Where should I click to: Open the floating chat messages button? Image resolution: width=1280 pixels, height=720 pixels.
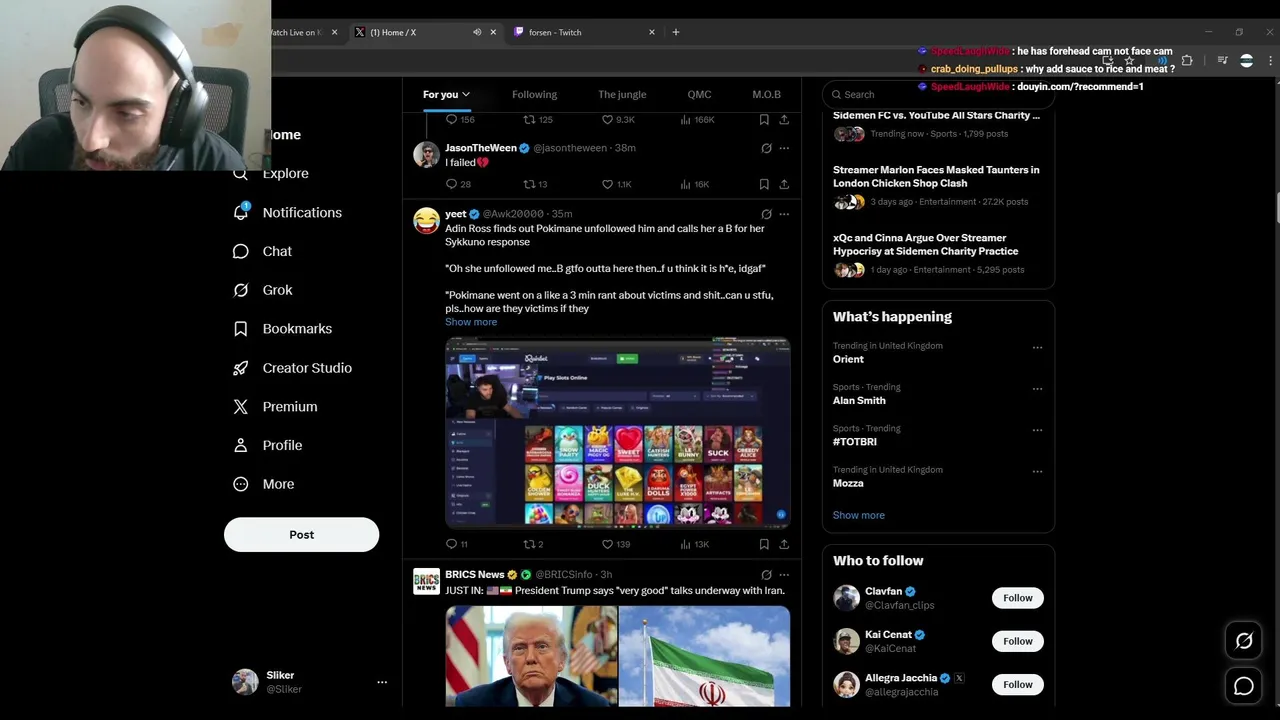coord(1244,686)
